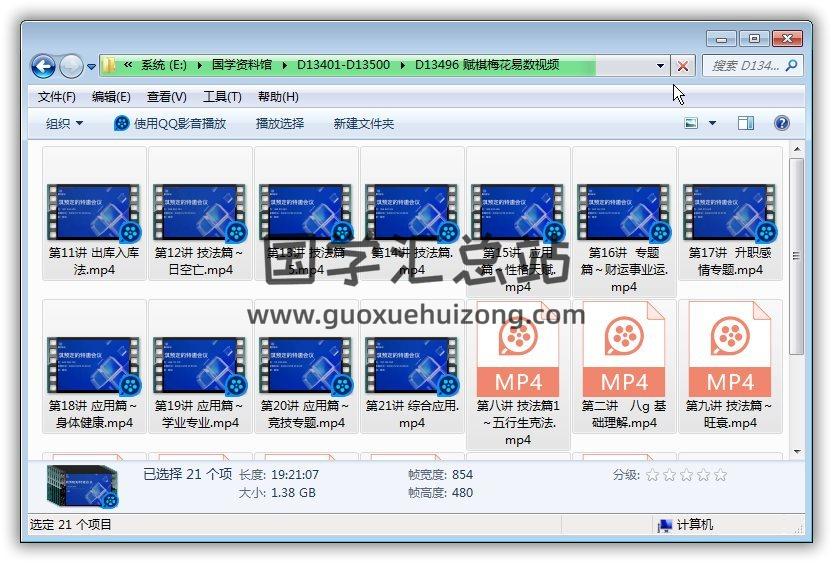This screenshot has width=833, height=563.
Task: Toggle the preview pane icon
Action: coord(746,123)
